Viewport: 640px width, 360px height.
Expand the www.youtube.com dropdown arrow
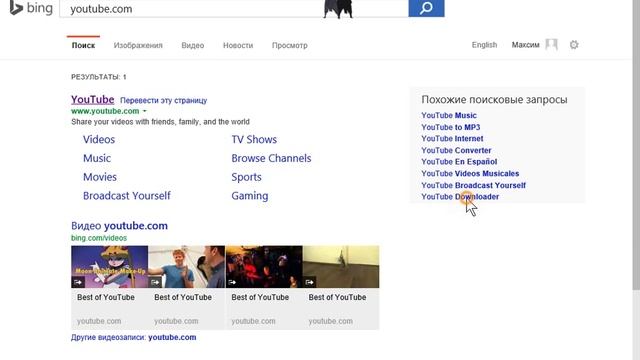click(x=144, y=111)
